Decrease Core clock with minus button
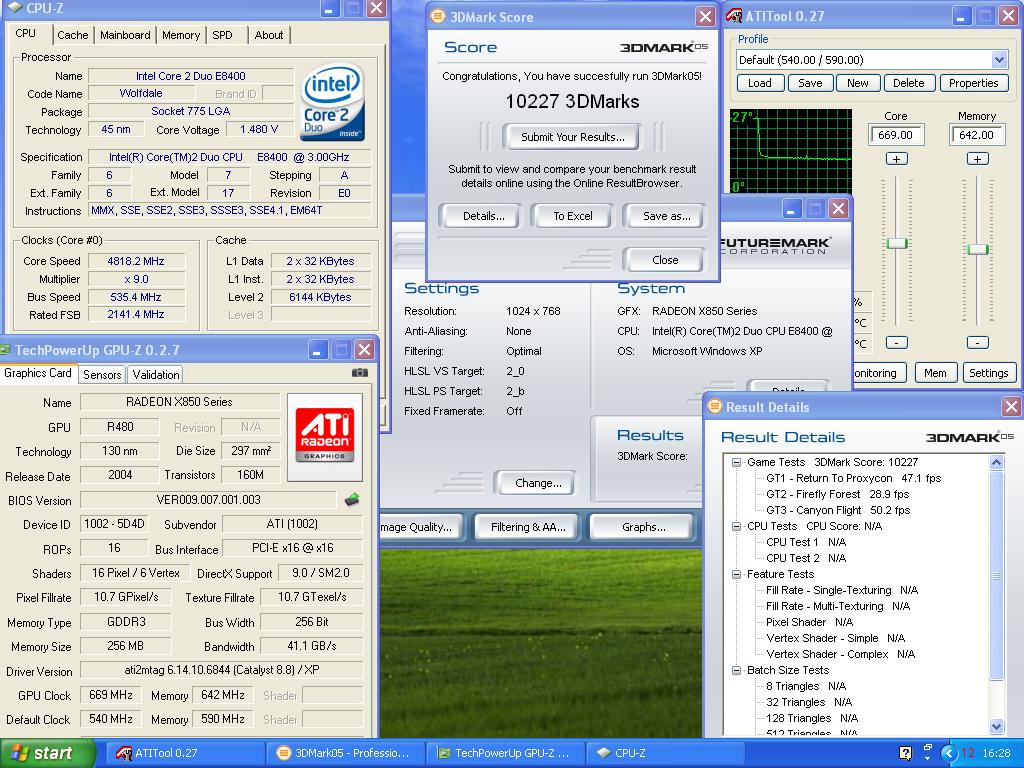 point(896,342)
